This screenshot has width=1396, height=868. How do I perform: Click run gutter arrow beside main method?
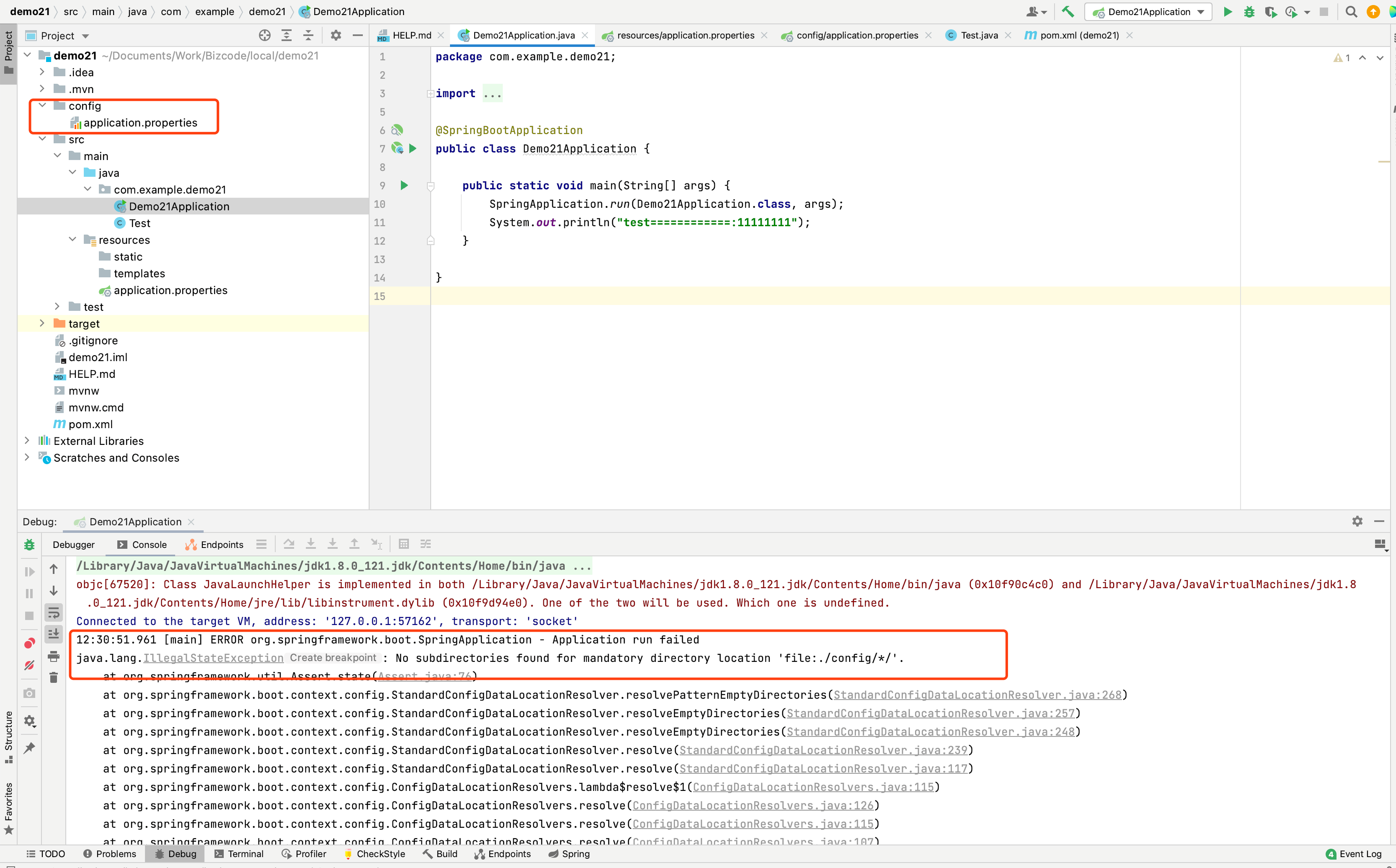click(404, 186)
